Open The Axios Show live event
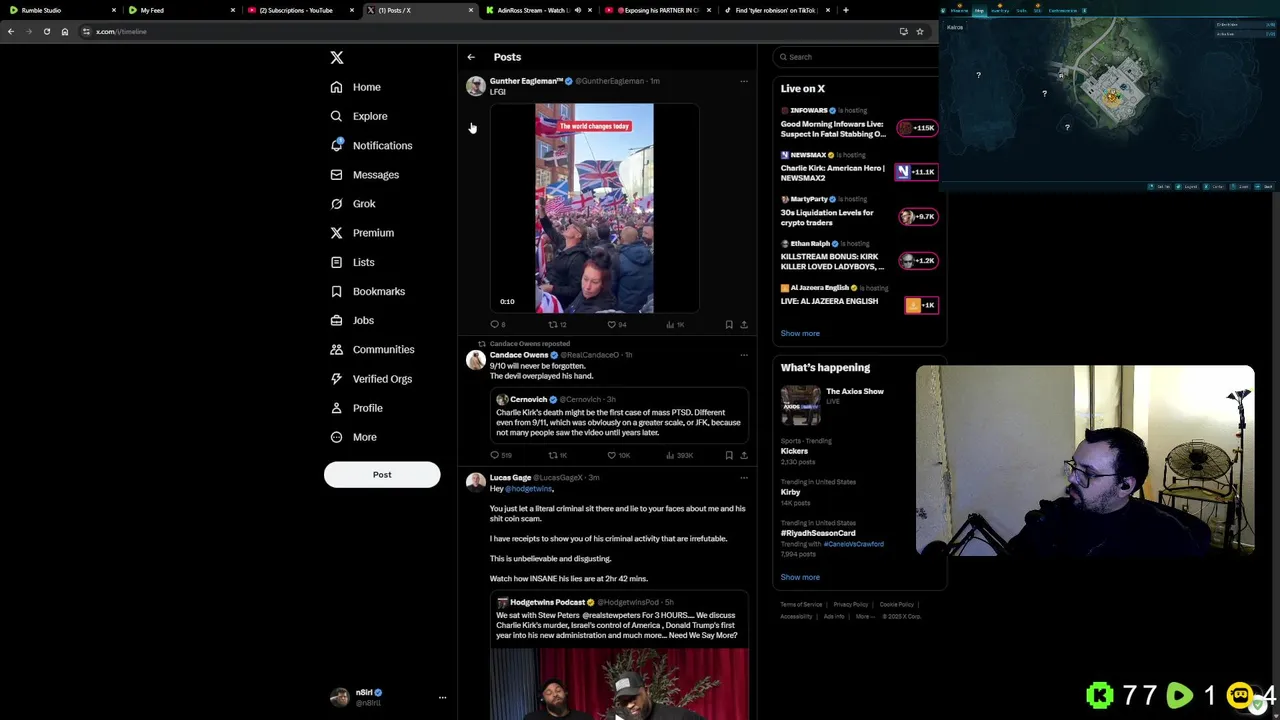Image resolution: width=1280 pixels, height=720 pixels. click(x=859, y=404)
